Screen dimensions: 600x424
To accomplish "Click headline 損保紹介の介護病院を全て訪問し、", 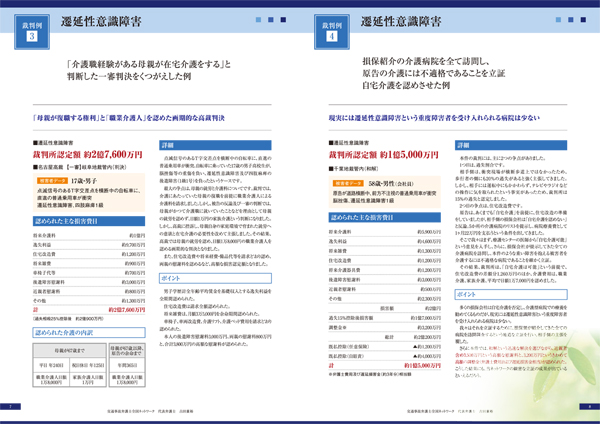I will tap(426, 61).
